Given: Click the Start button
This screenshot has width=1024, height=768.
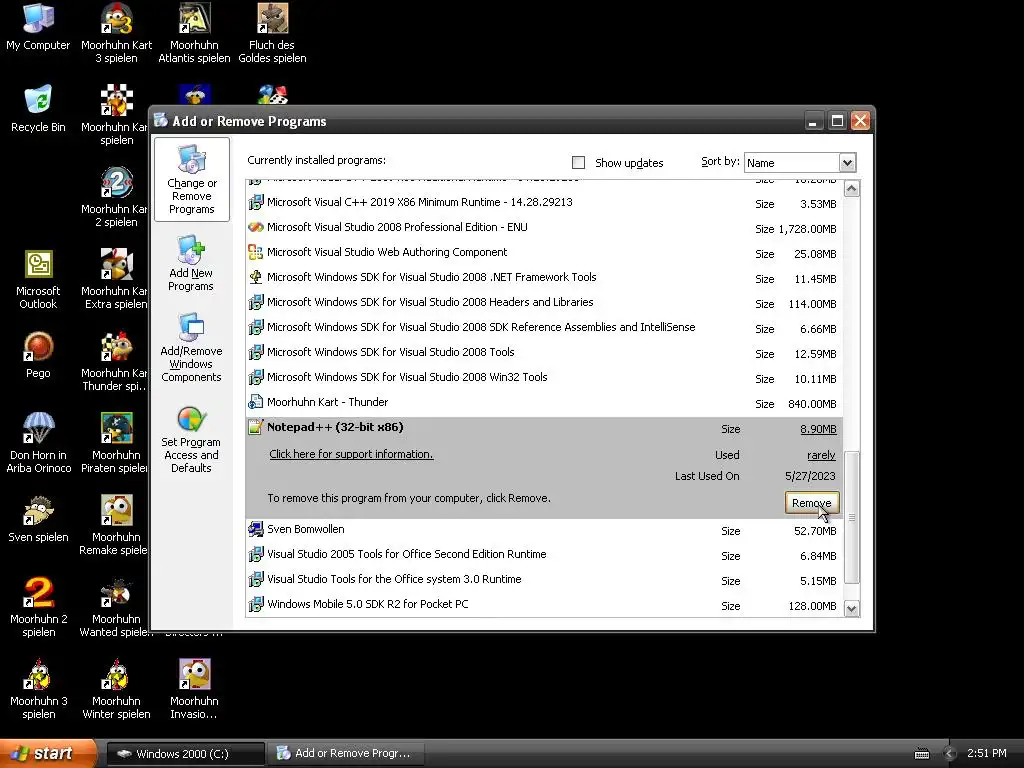Looking at the screenshot, I should click(x=49, y=753).
